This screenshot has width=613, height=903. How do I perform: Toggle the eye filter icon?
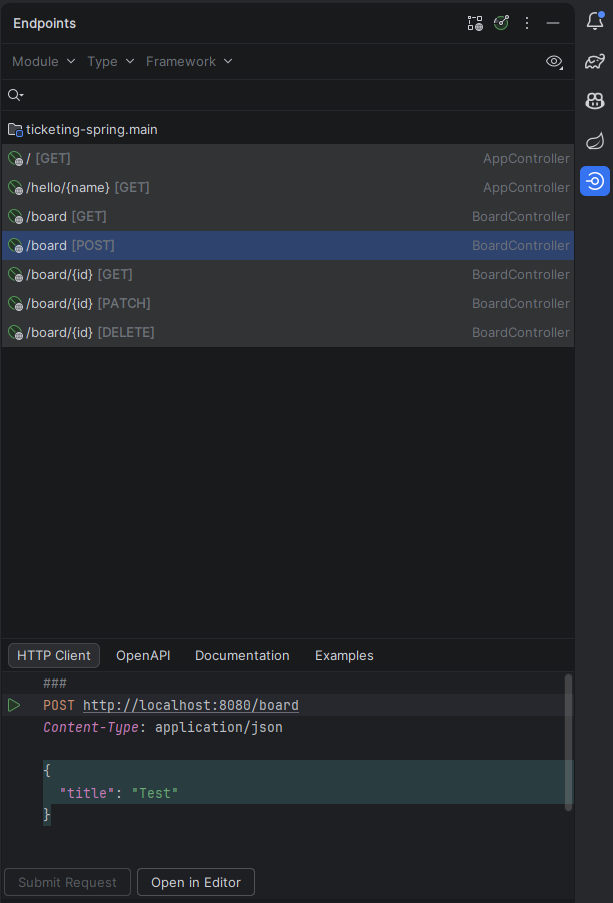(x=554, y=61)
